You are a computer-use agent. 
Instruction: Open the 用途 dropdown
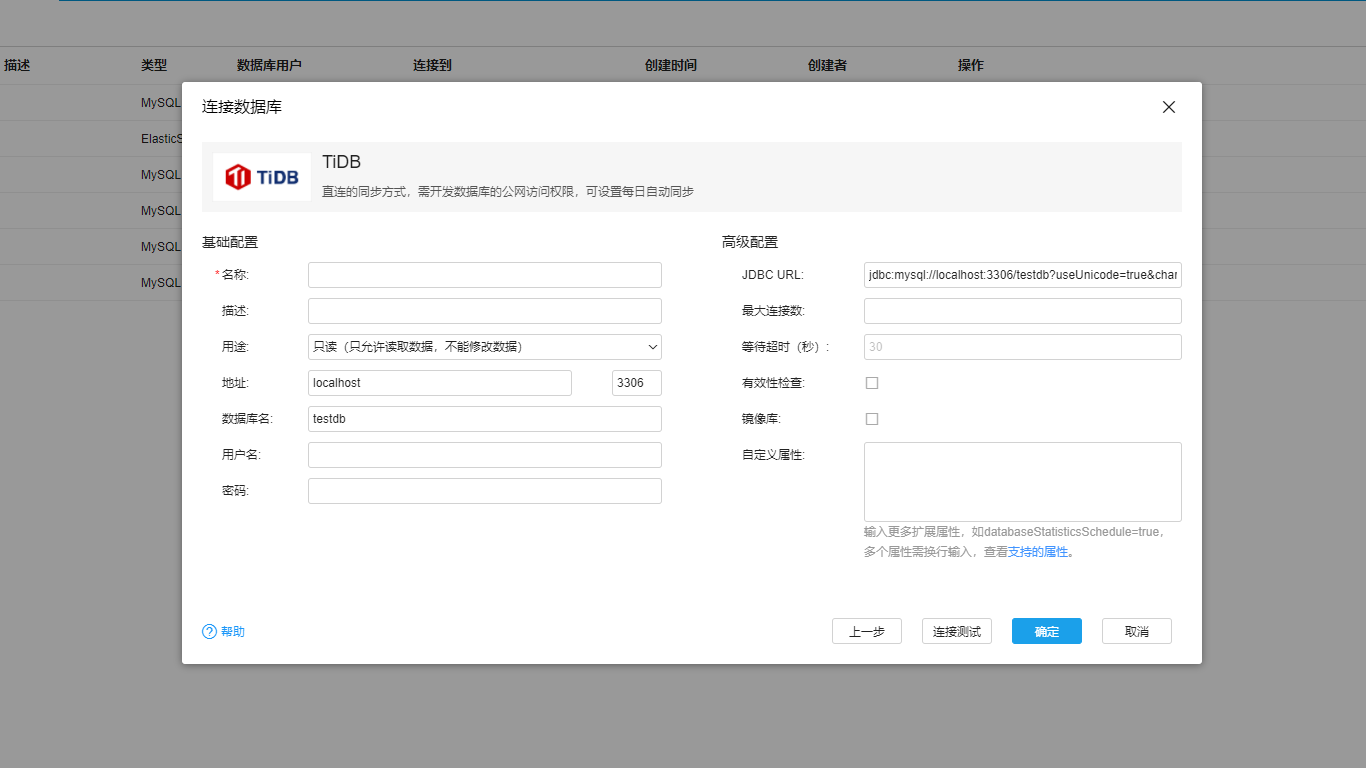tap(485, 347)
